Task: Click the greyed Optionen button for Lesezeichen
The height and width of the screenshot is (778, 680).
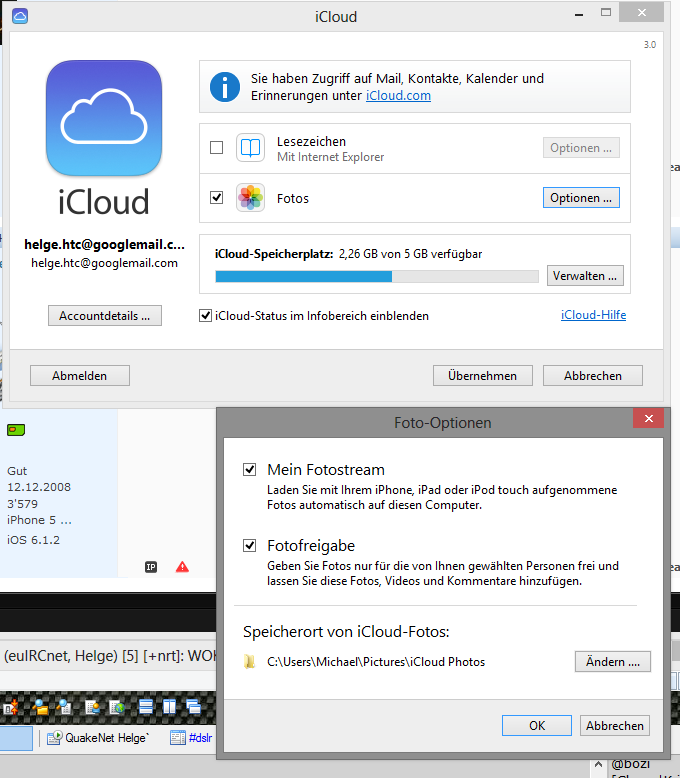Action: (x=581, y=147)
